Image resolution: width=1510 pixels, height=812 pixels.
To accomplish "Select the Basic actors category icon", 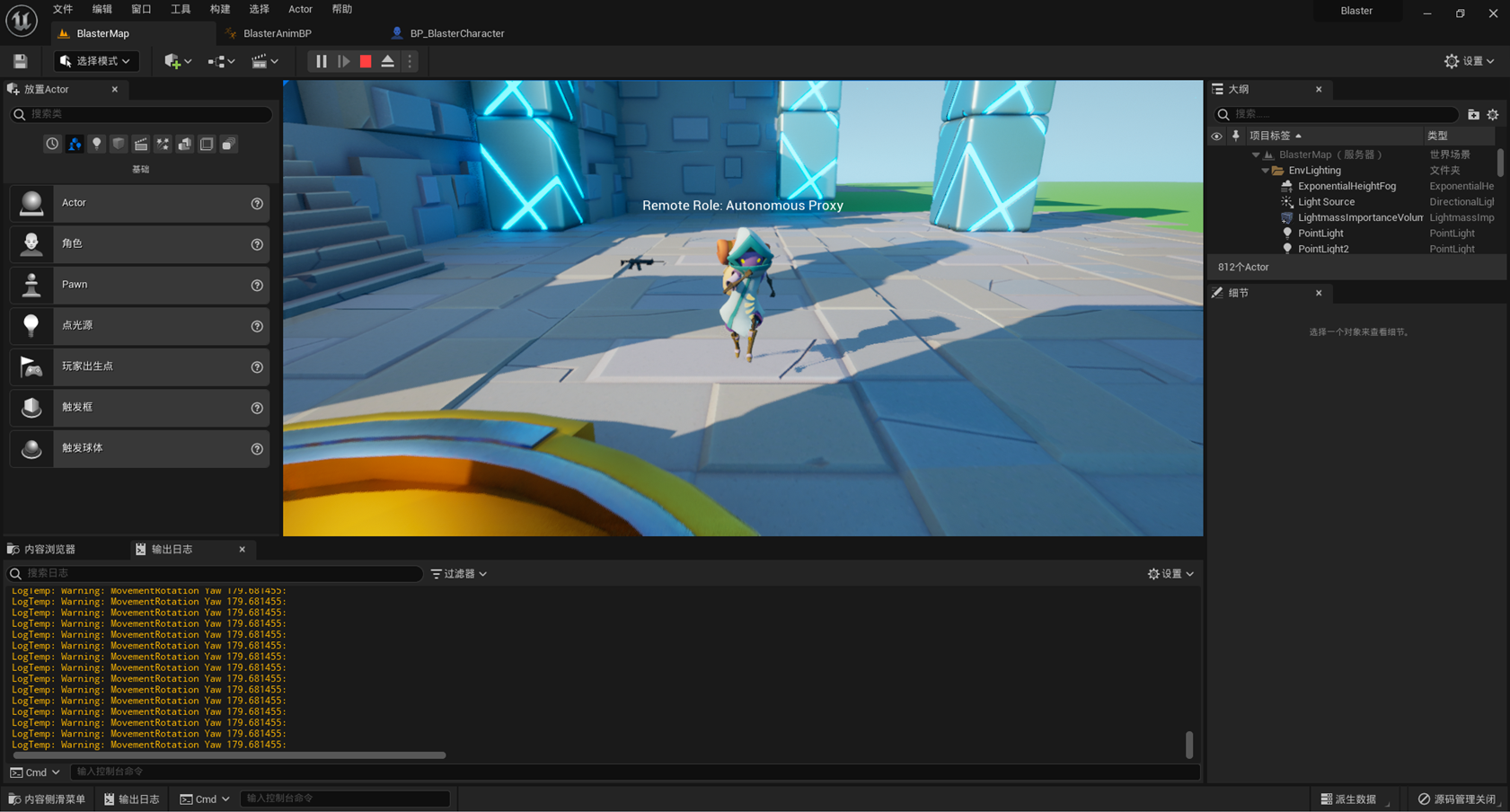I will [x=75, y=144].
